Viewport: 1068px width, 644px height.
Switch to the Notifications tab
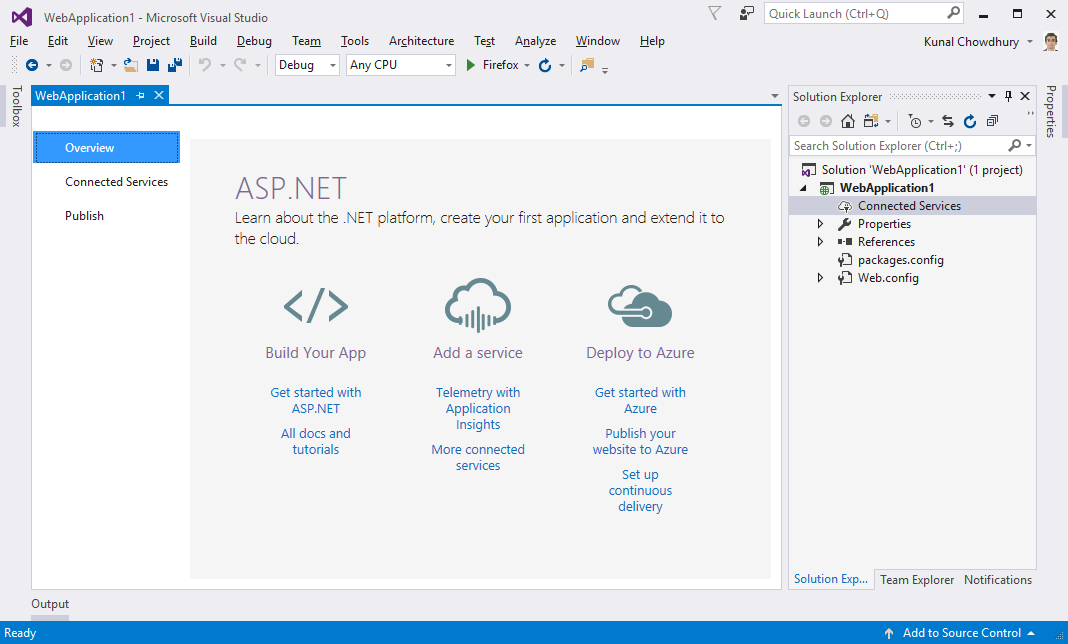click(998, 579)
